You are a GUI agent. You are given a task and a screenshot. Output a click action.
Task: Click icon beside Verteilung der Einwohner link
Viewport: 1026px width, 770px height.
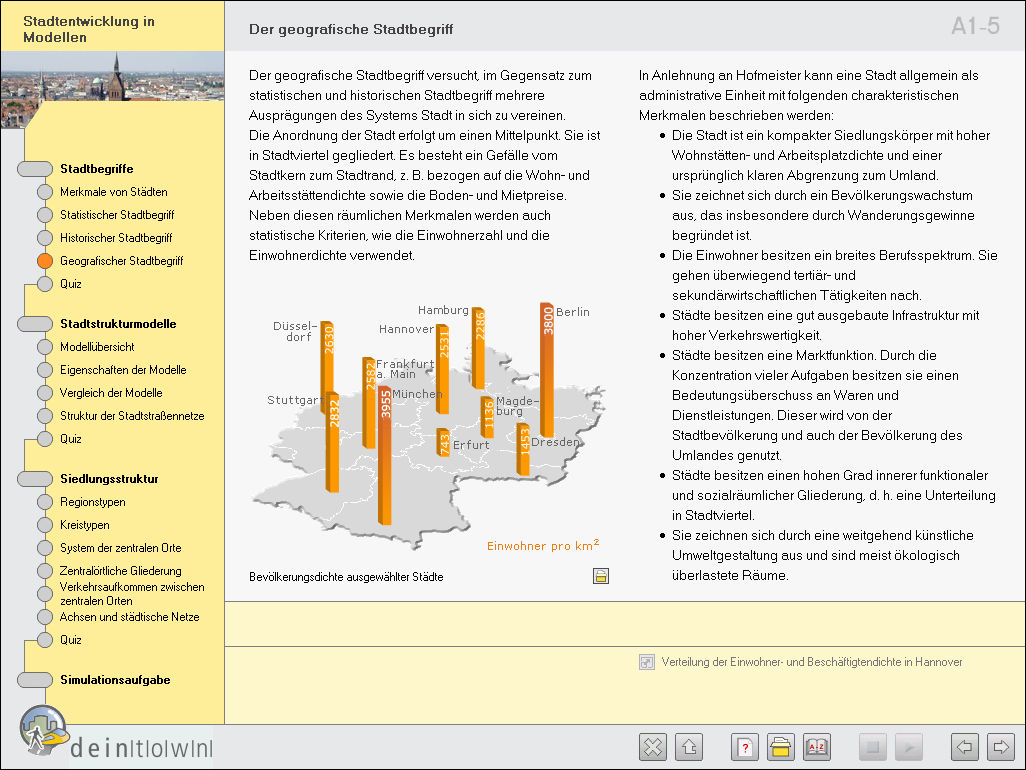click(647, 662)
